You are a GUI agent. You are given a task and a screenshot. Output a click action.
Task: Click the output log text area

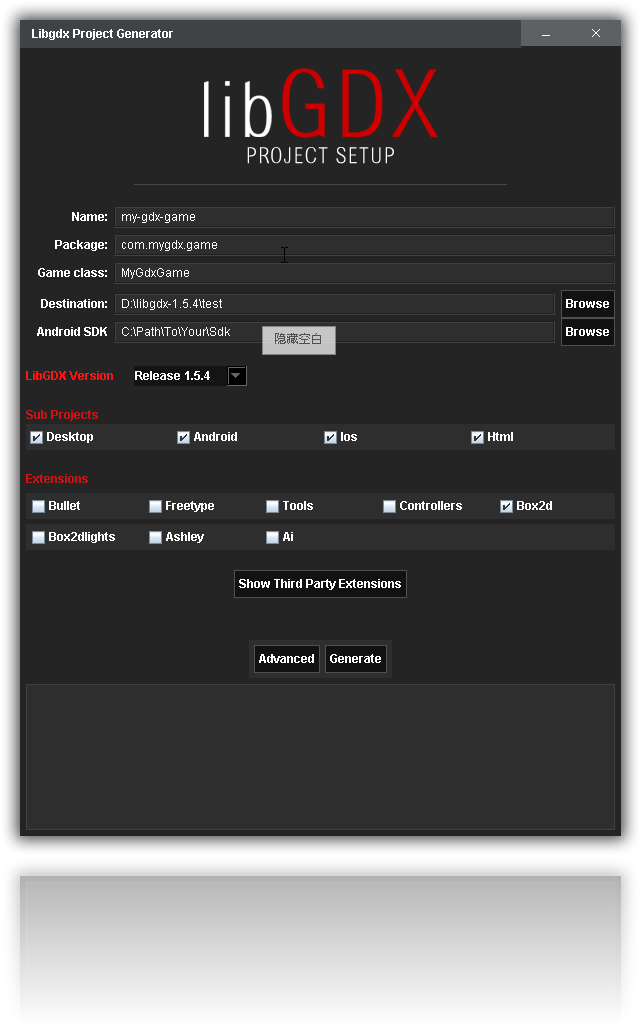click(320, 757)
